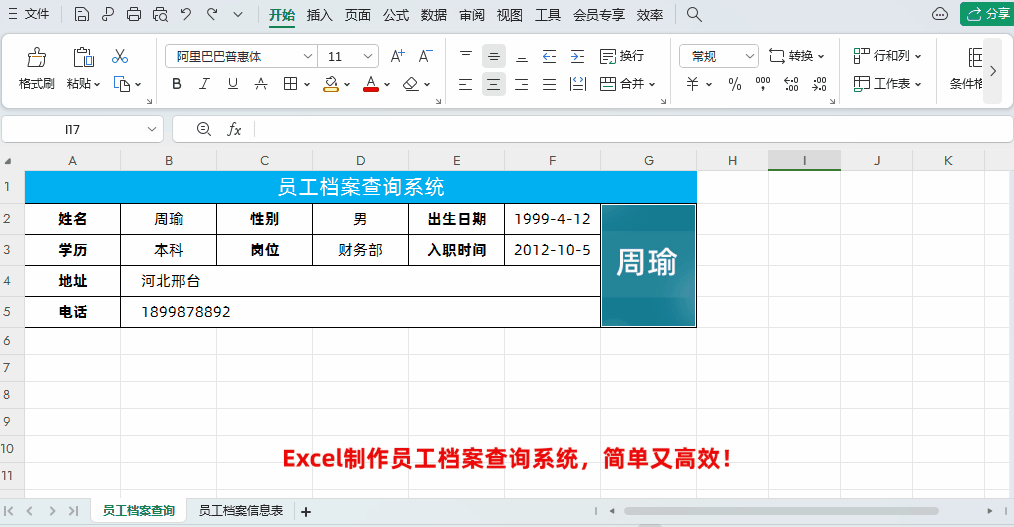Open the cloud sync icon
This screenshot has width=1014, height=527.
[x=940, y=14]
